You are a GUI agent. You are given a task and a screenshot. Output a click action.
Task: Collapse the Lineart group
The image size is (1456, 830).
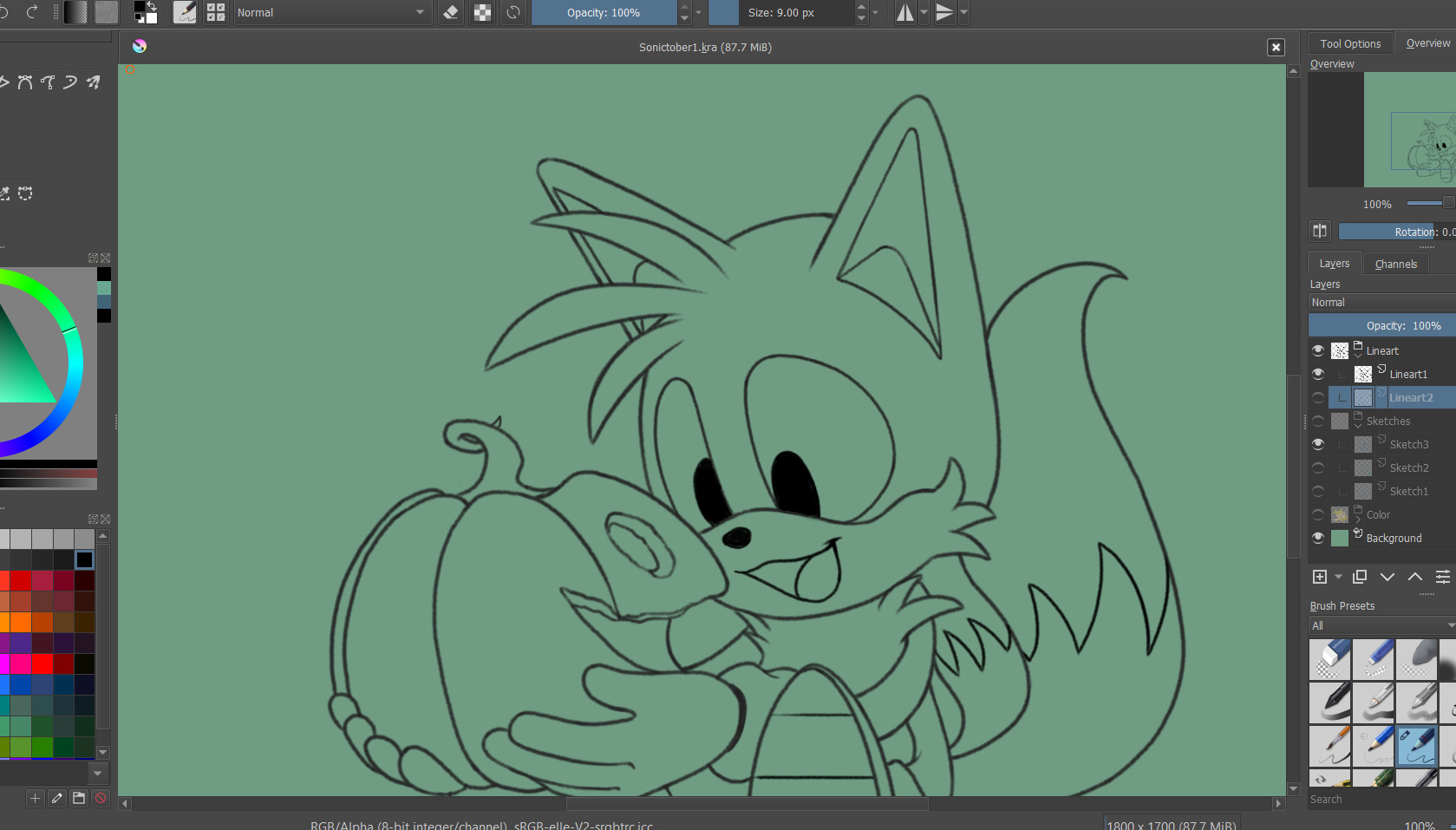tap(1358, 355)
